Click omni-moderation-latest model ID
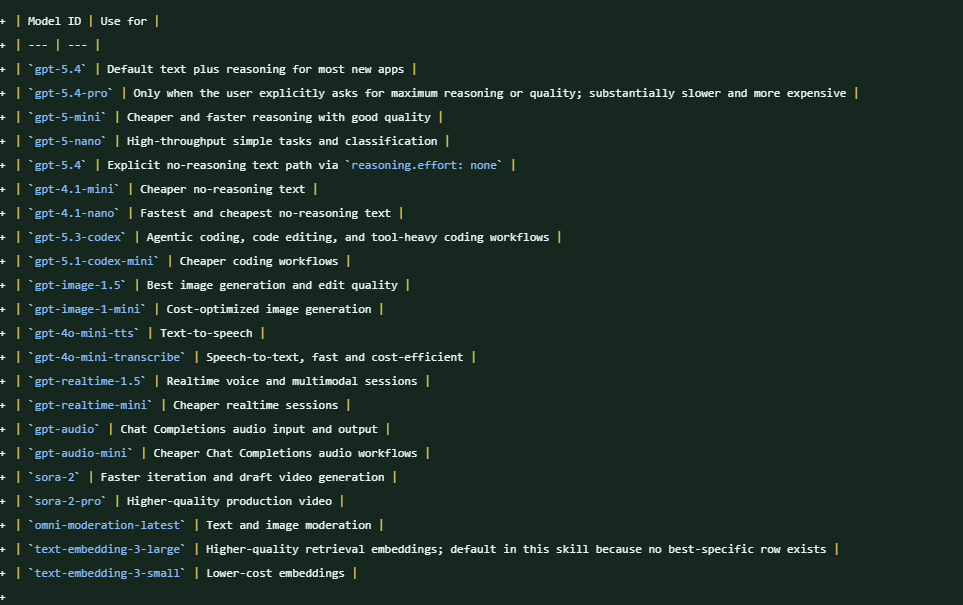Viewport: 963px width, 605px height. click(107, 525)
